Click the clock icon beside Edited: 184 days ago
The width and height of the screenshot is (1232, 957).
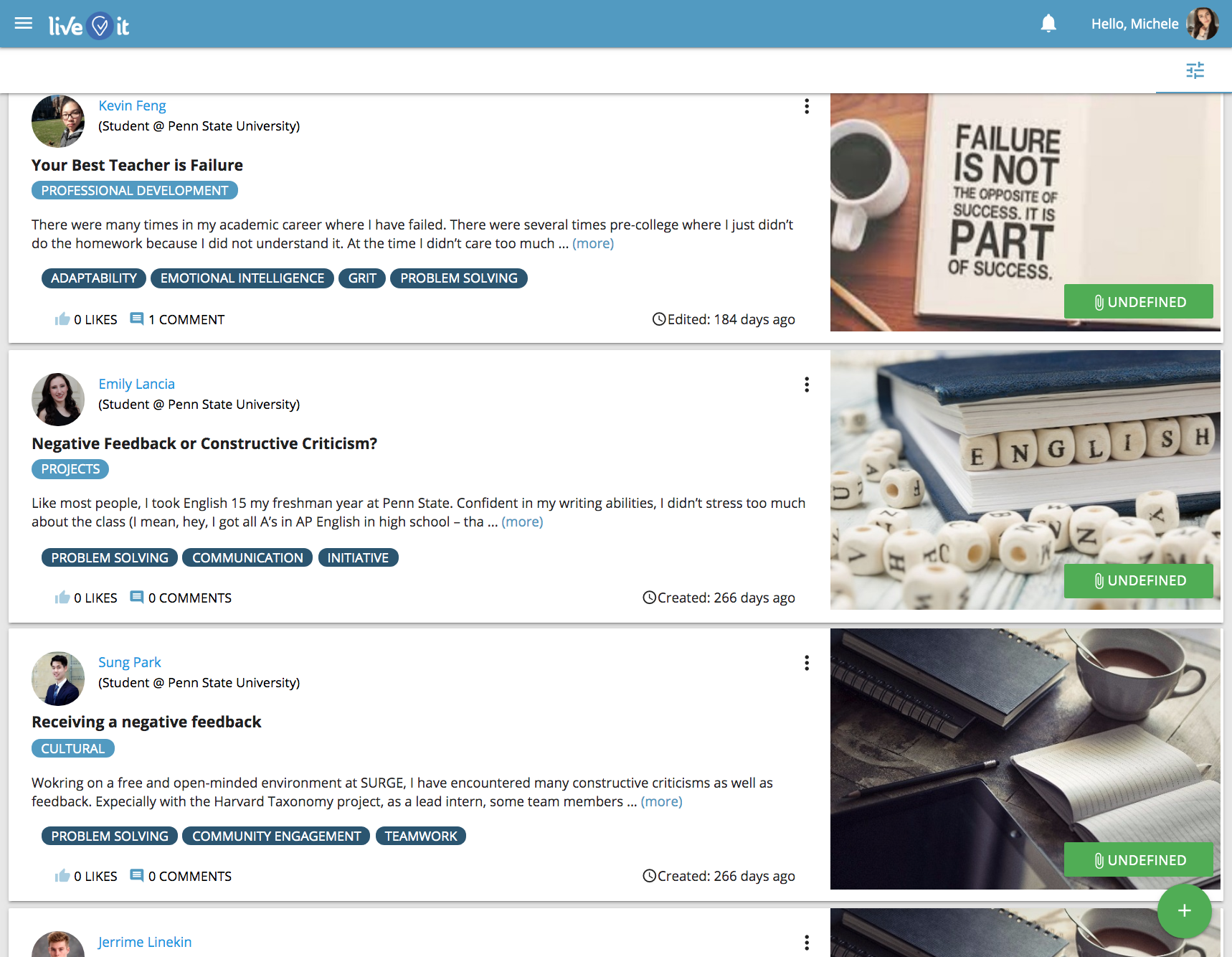tap(659, 319)
